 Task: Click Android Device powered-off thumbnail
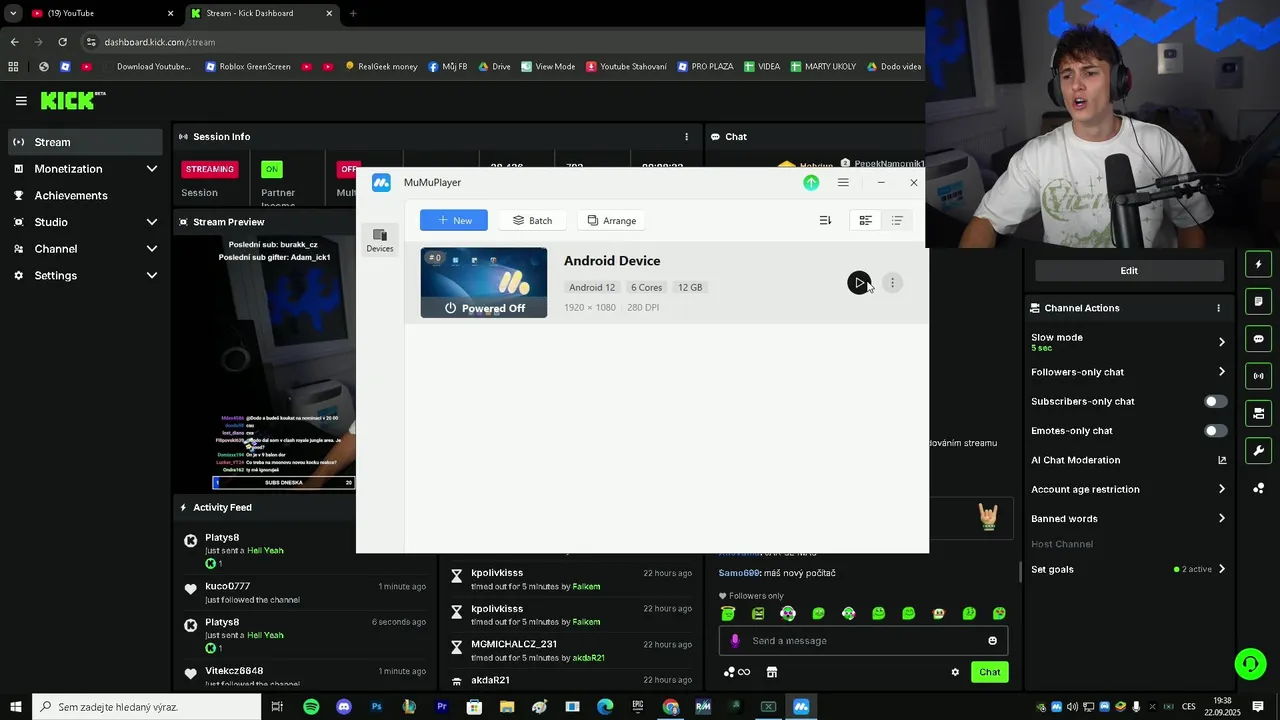pos(484,283)
